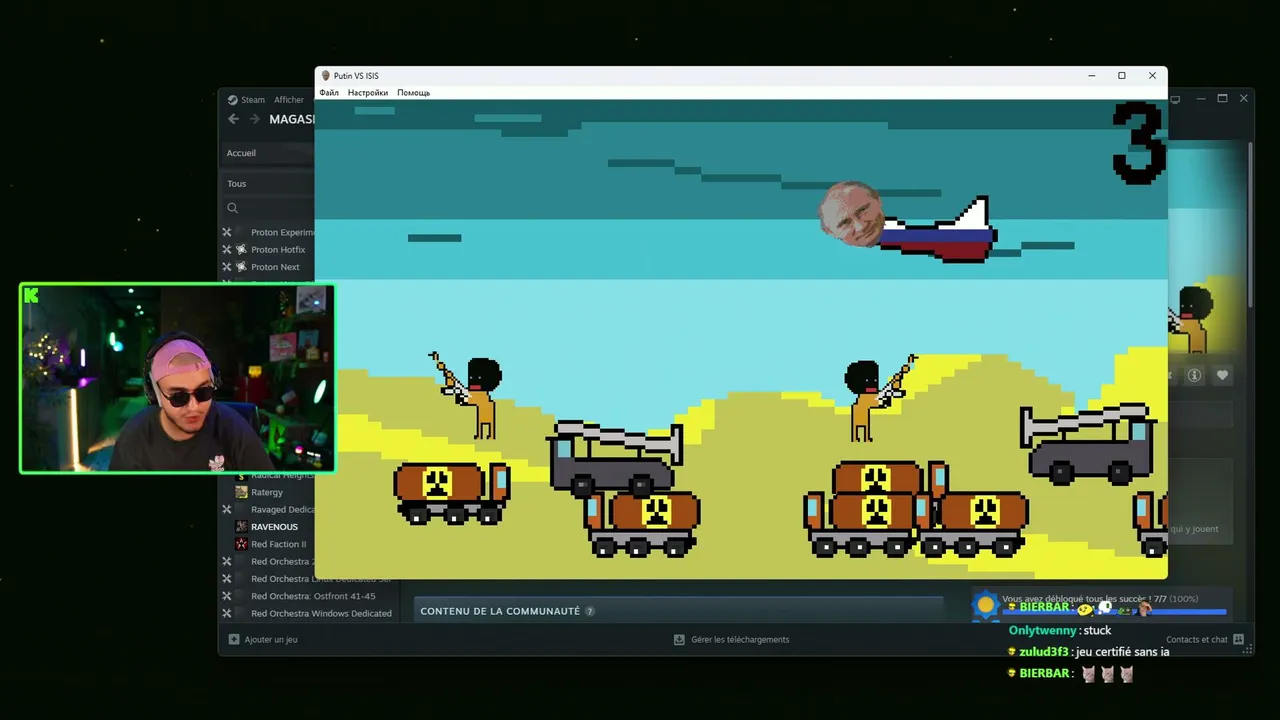Screen dimensions: 1280x720
Task: Open the CONTENU DE LA COMMUNAUTÉ section
Action: [x=500, y=611]
